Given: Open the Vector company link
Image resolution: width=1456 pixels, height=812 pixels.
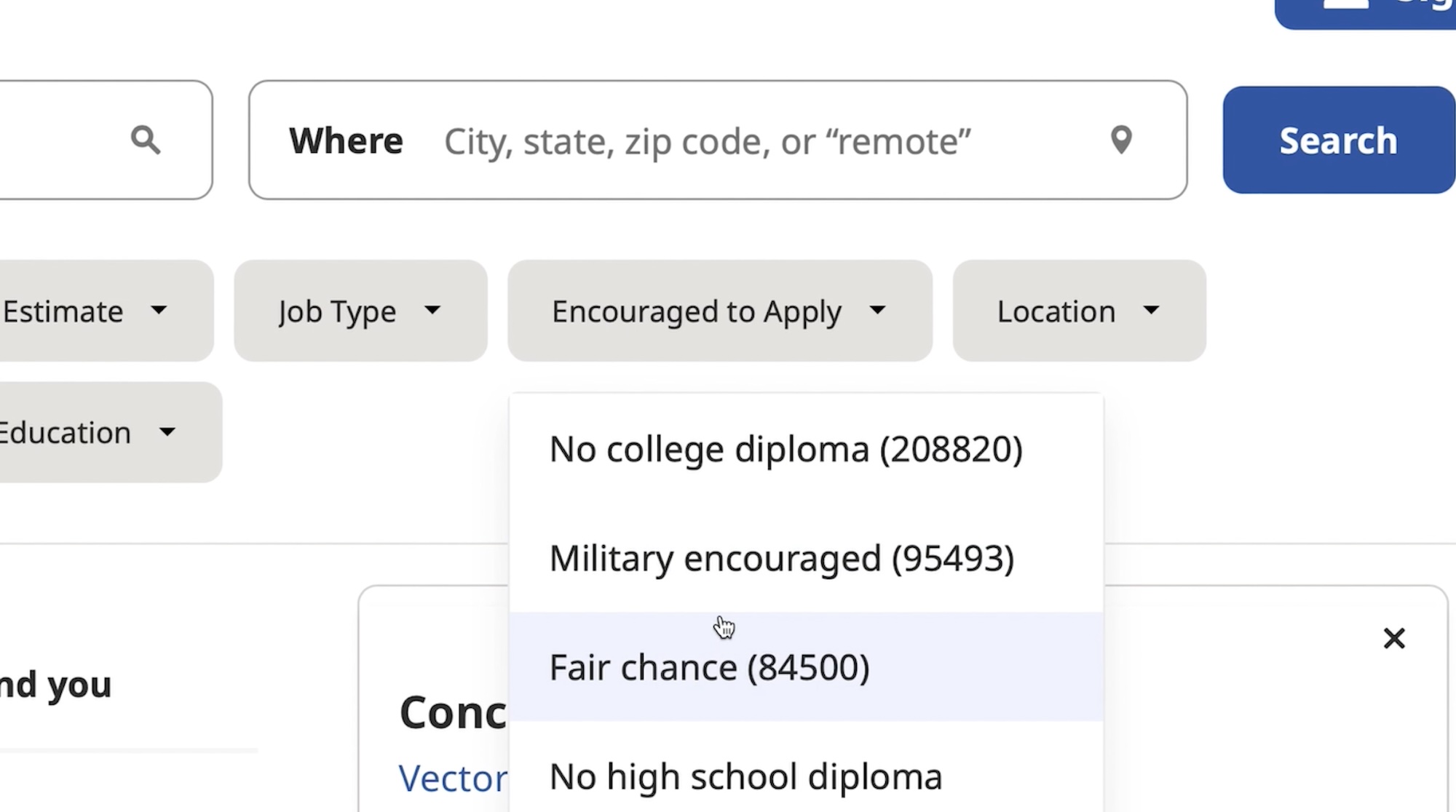Looking at the screenshot, I should tap(453, 779).
